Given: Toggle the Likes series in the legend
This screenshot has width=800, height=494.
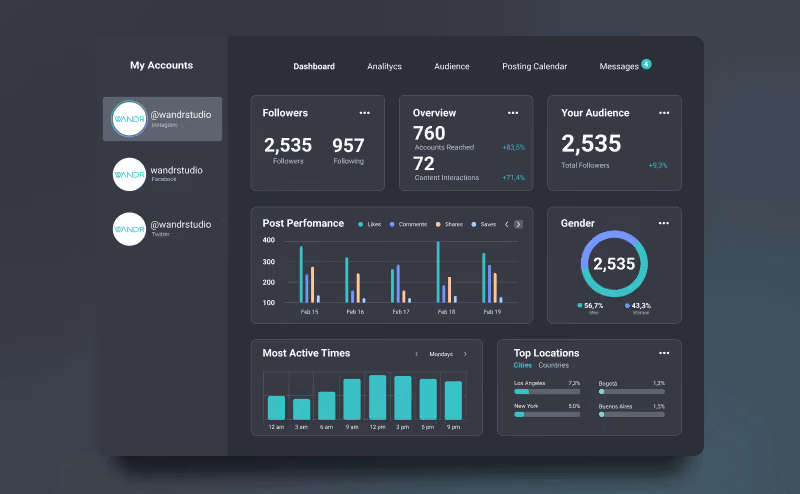Looking at the screenshot, I should 369,224.
